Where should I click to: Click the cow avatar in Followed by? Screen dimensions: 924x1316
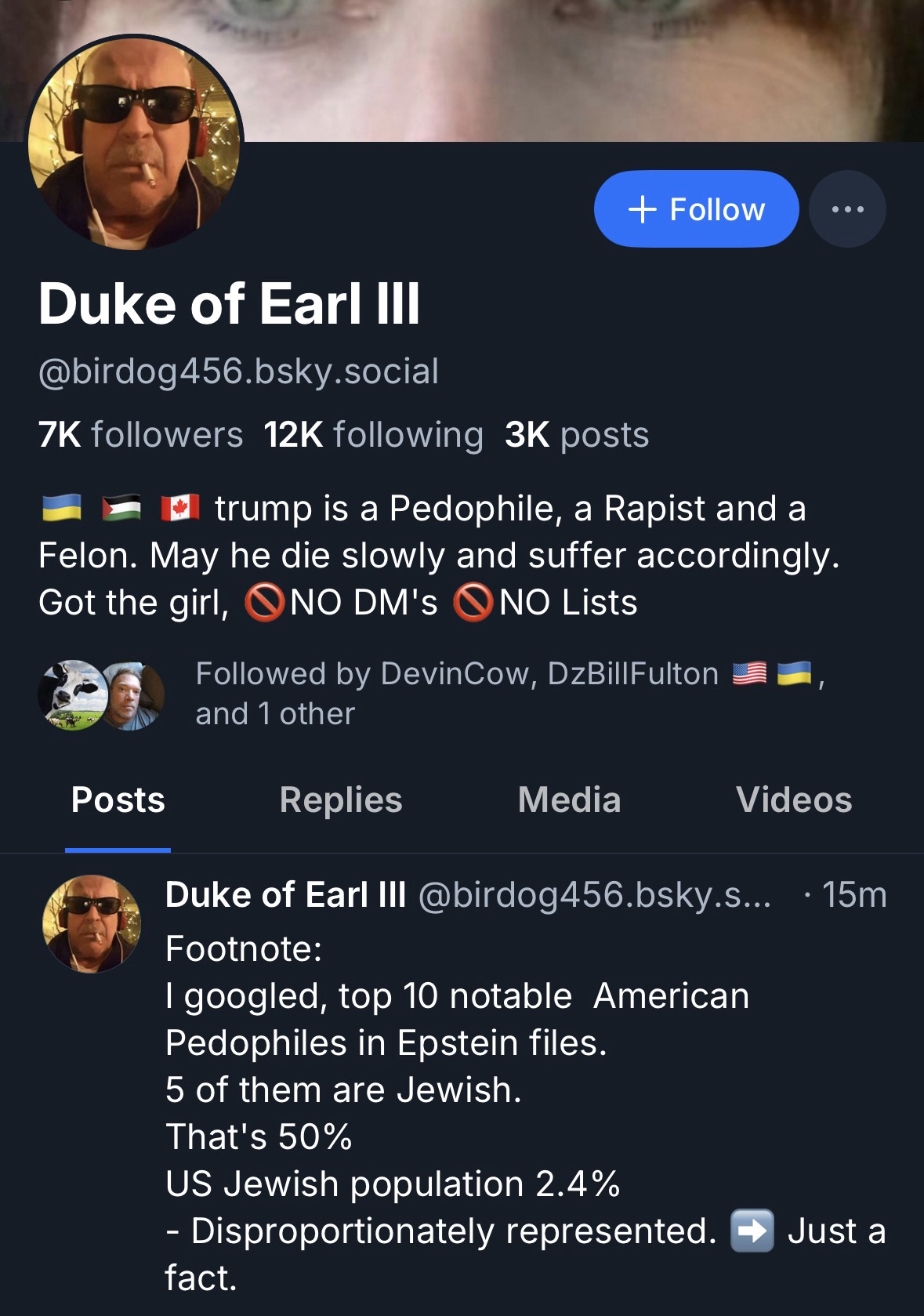pyautogui.click(x=72, y=694)
